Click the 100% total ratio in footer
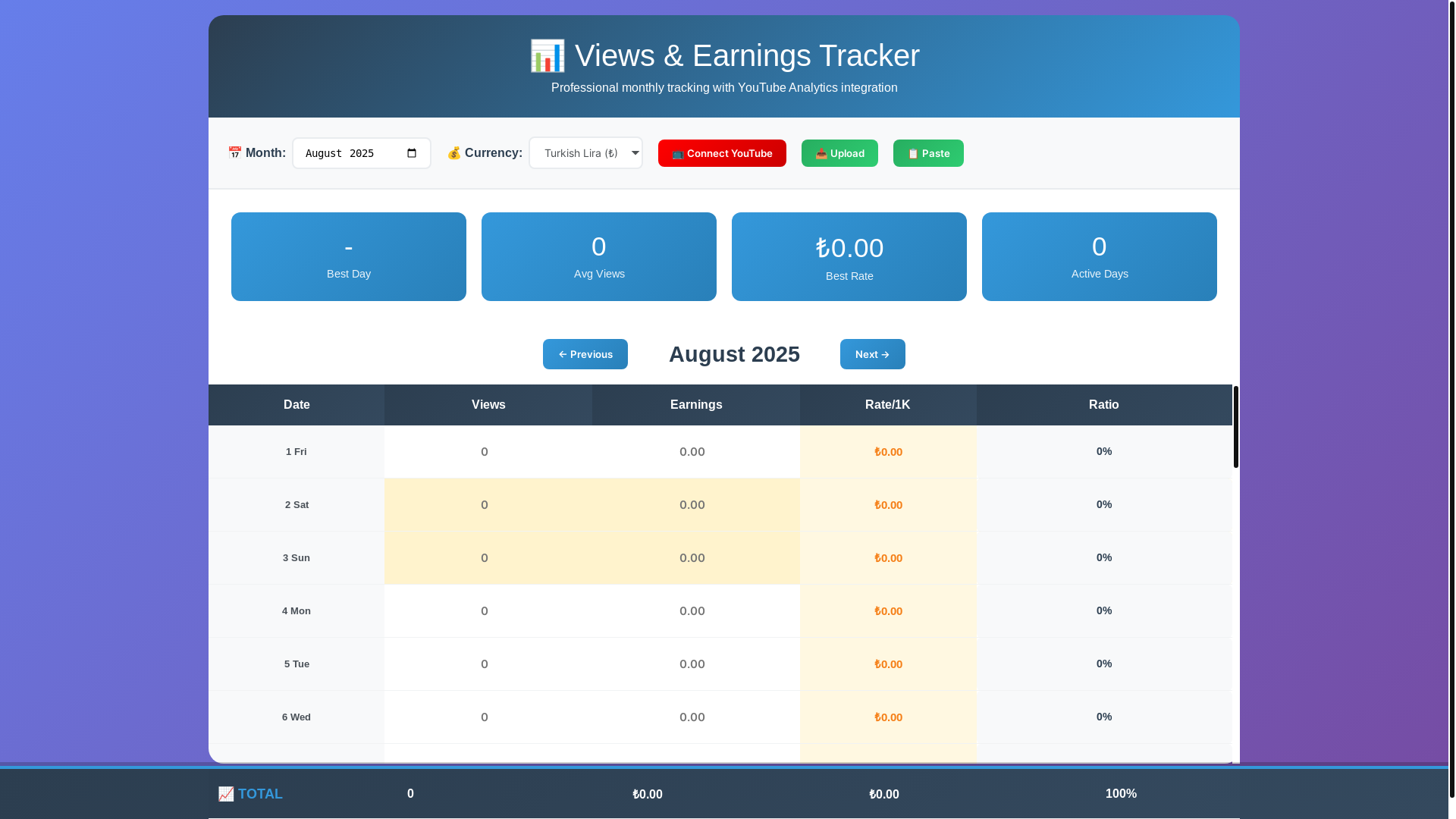The width and height of the screenshot is (1456, 819). (x=1121, y=794)
